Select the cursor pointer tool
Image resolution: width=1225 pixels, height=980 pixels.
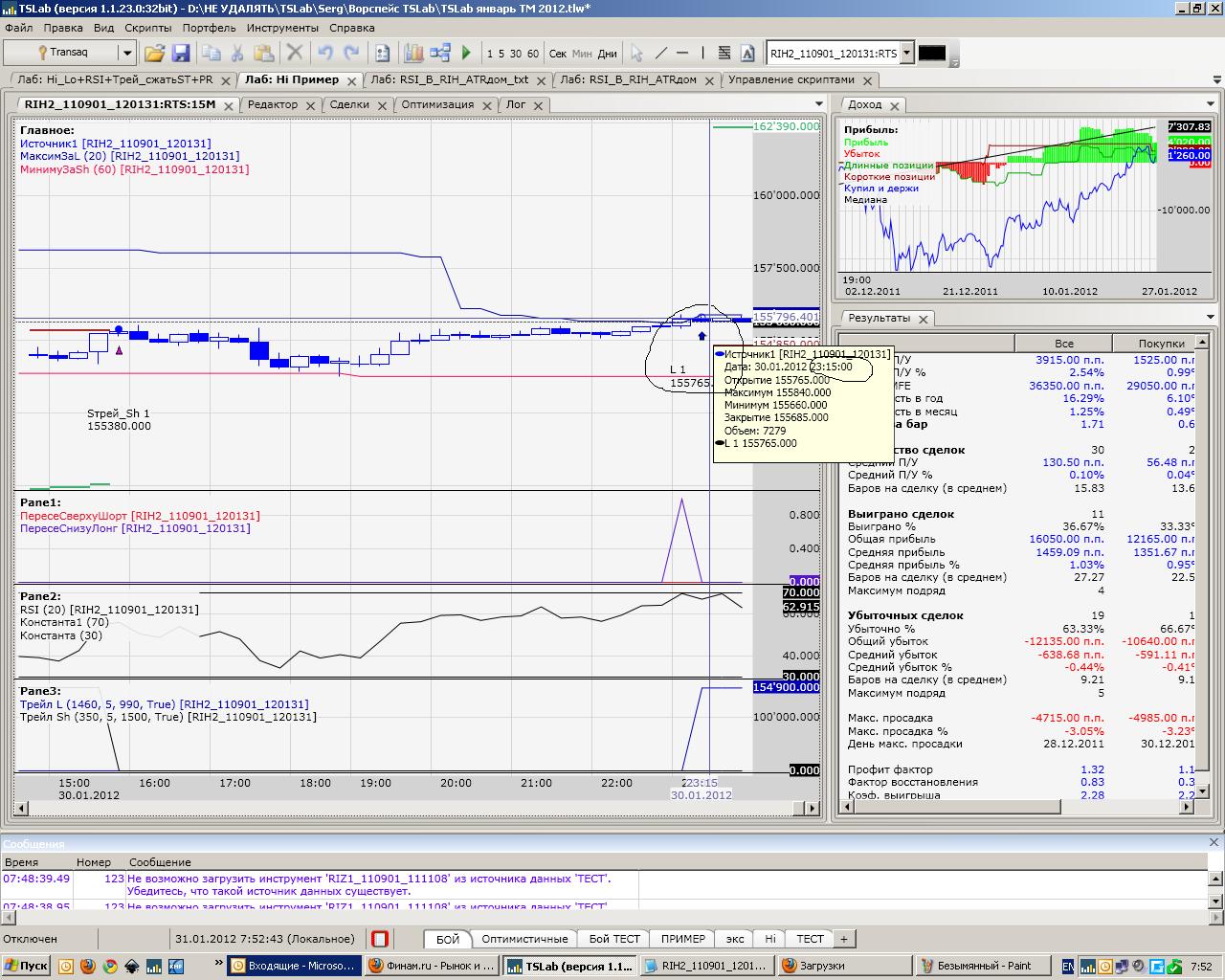point(636,54)
